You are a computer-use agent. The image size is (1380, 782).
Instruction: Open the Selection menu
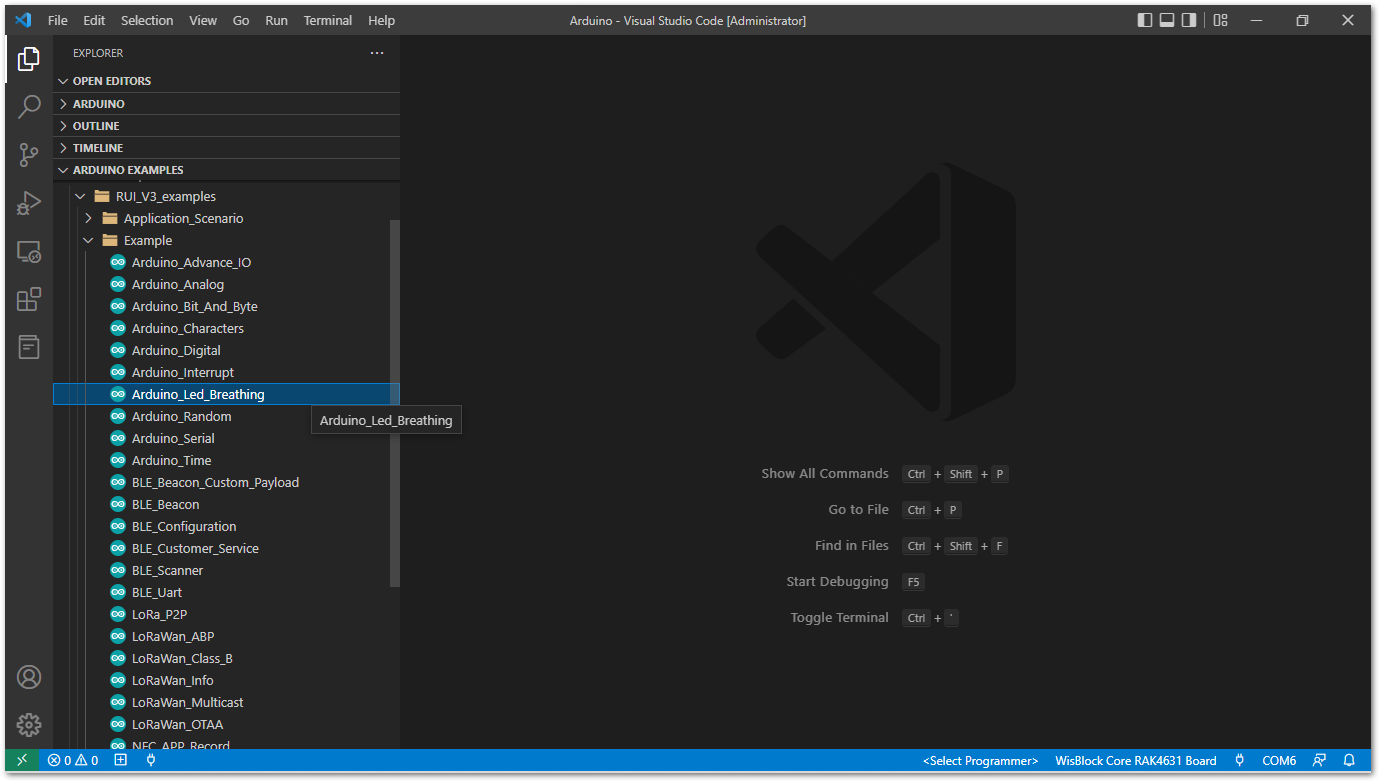click(x=147, y=20)
